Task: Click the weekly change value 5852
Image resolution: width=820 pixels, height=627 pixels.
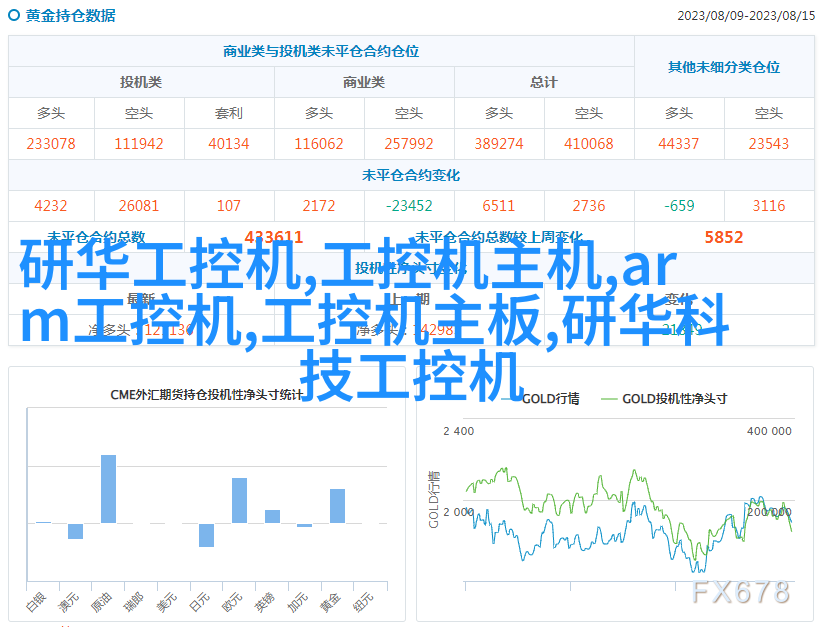Action: (x=724, y=237)
